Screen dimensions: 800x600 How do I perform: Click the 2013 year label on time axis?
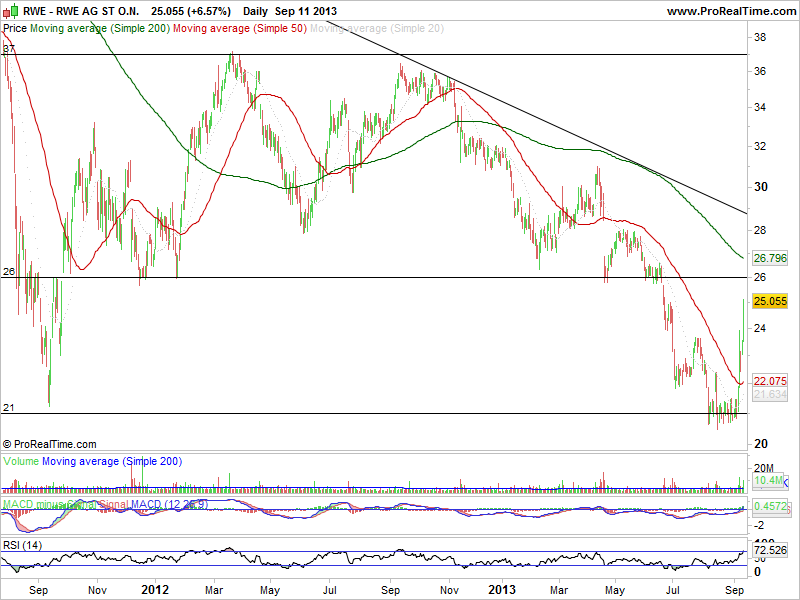click(502, 590)
